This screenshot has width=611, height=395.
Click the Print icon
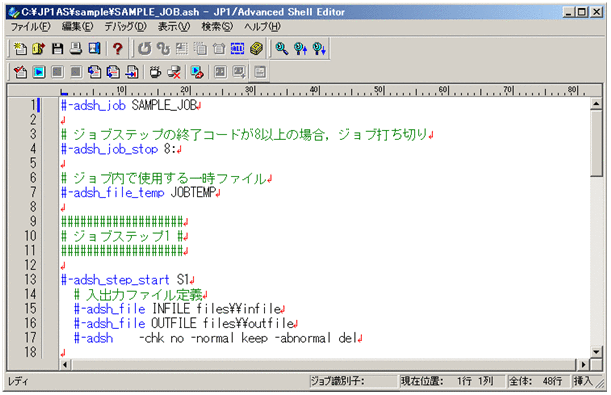pos(76,49)
